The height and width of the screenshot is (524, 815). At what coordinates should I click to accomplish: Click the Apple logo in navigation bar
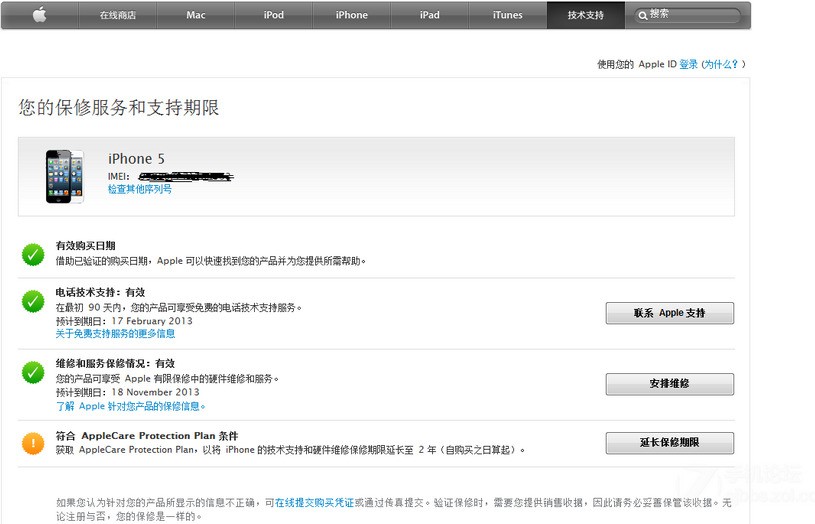click(40, 15)
